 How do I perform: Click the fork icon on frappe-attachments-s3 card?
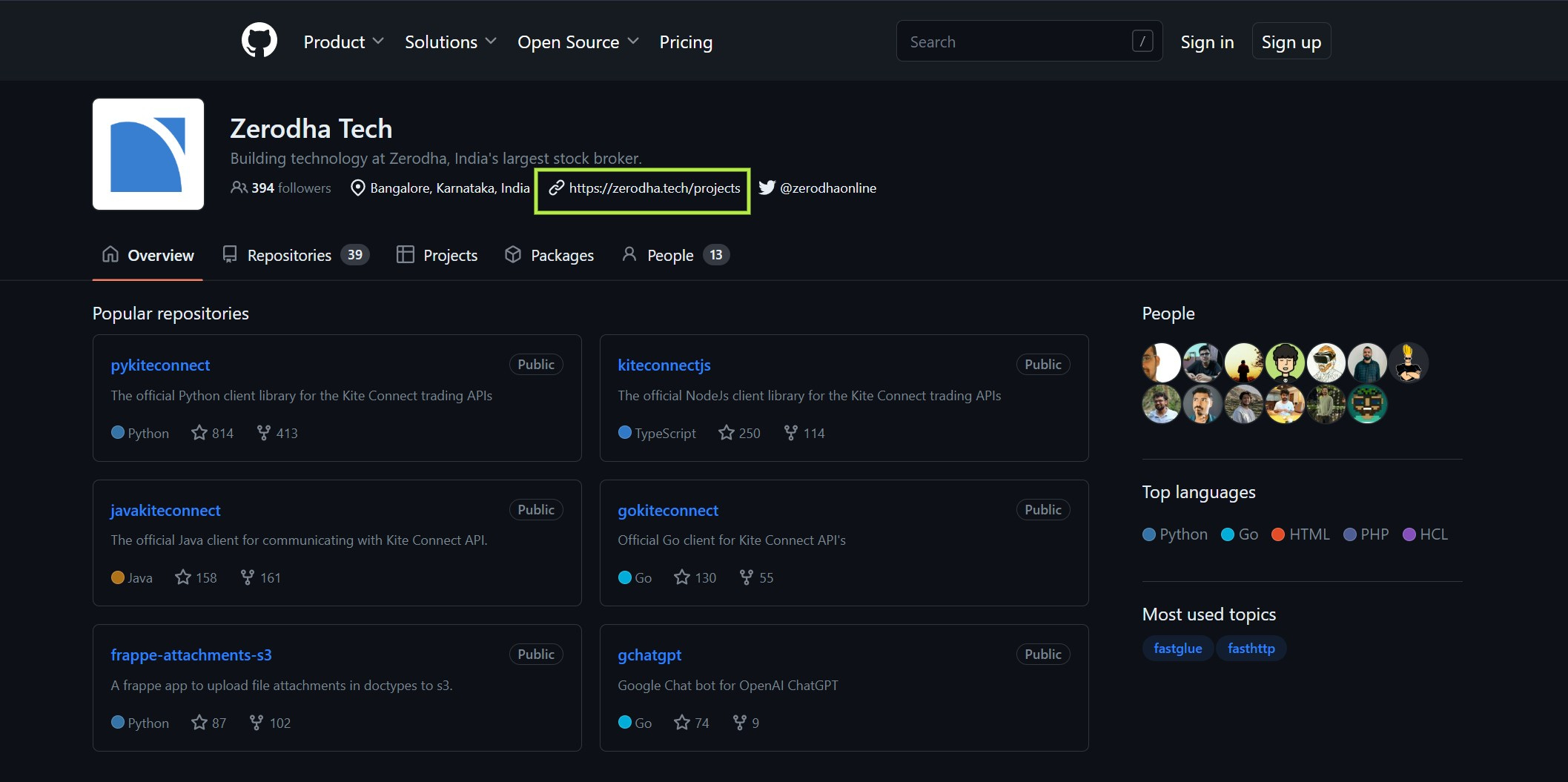click(x=257, y=722)
